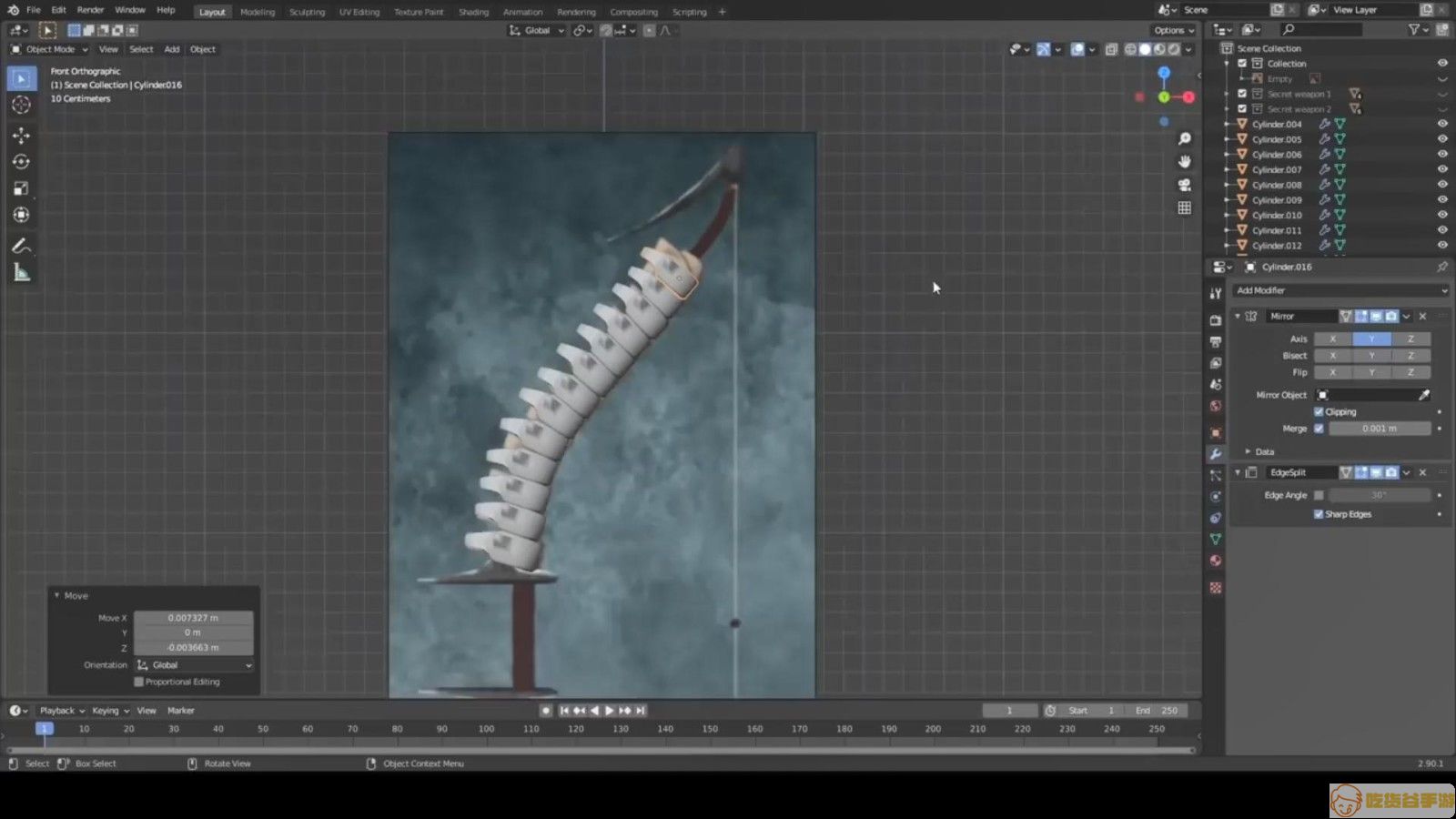Open Orientation Global dropdown in Move panel

pos(194,665)
